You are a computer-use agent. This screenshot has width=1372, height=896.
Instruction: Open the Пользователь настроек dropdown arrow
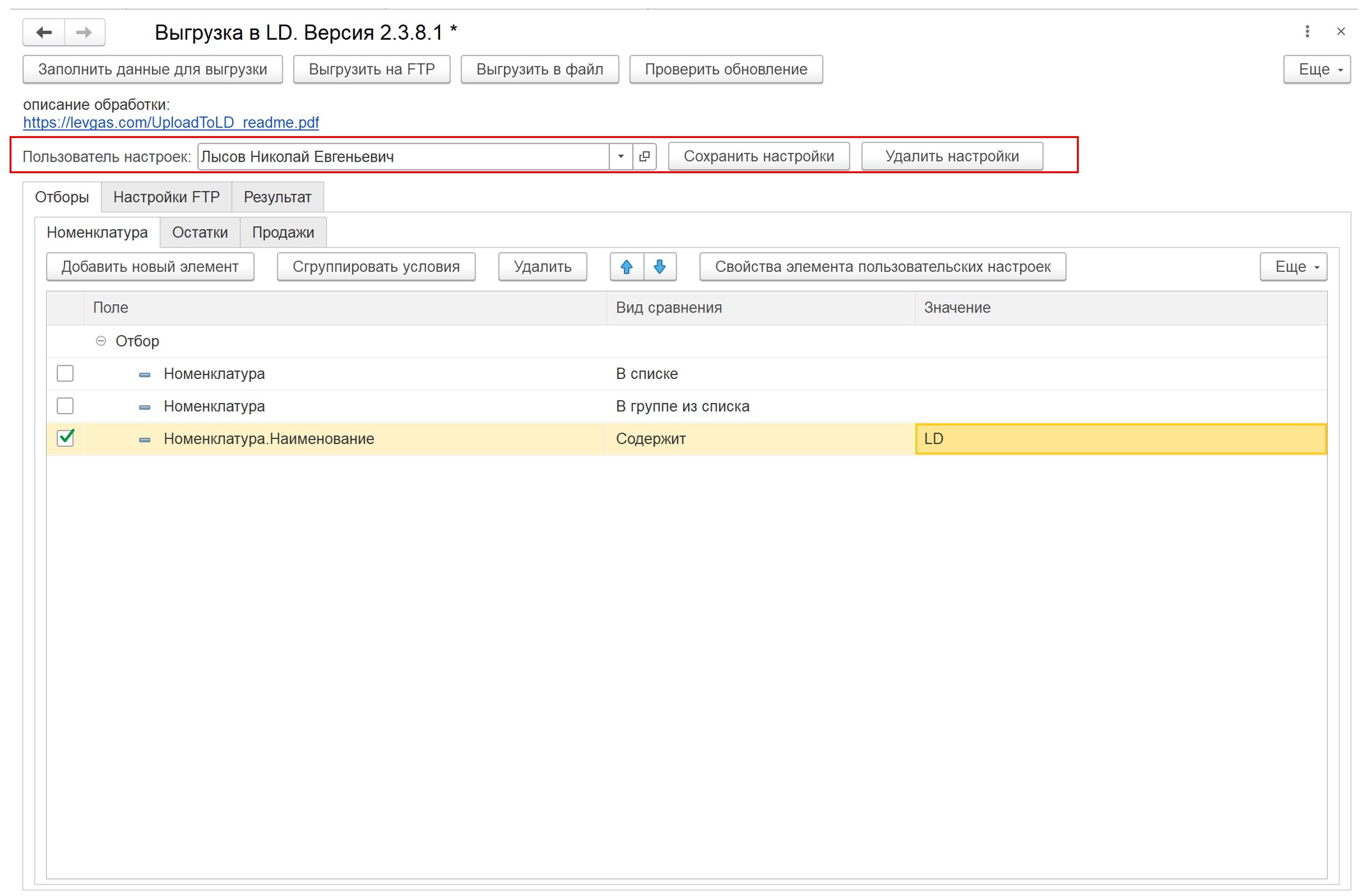620,156
